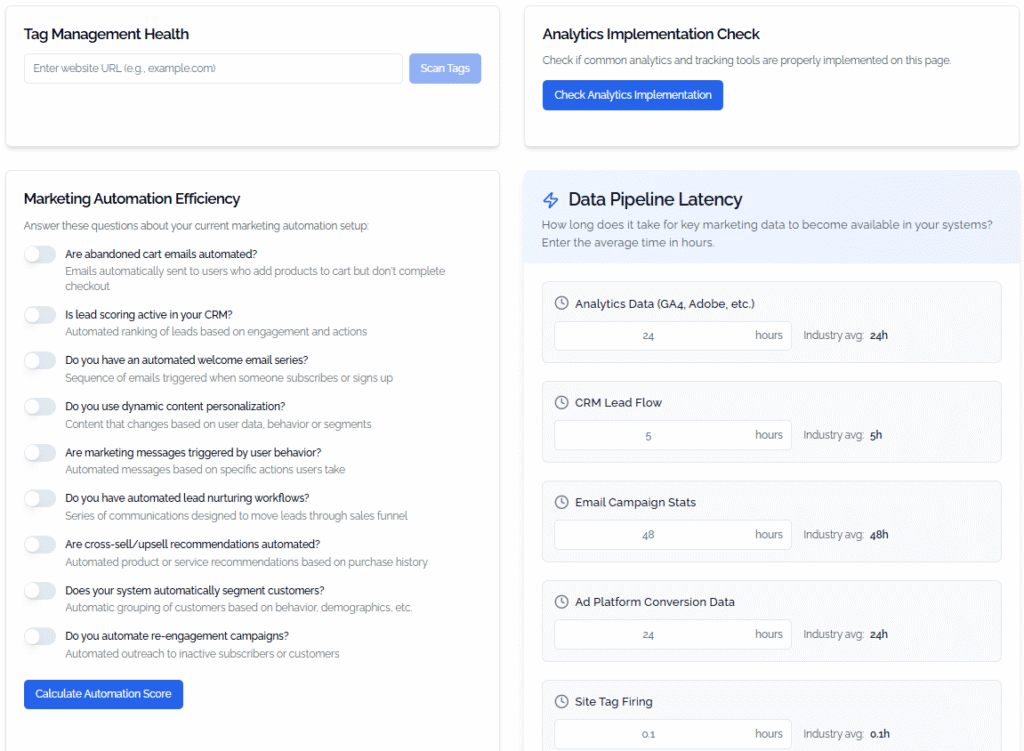Click the Site Tag Firing hours input
1024x751 pixels.
pyautogui.click(x=673, y=734)
